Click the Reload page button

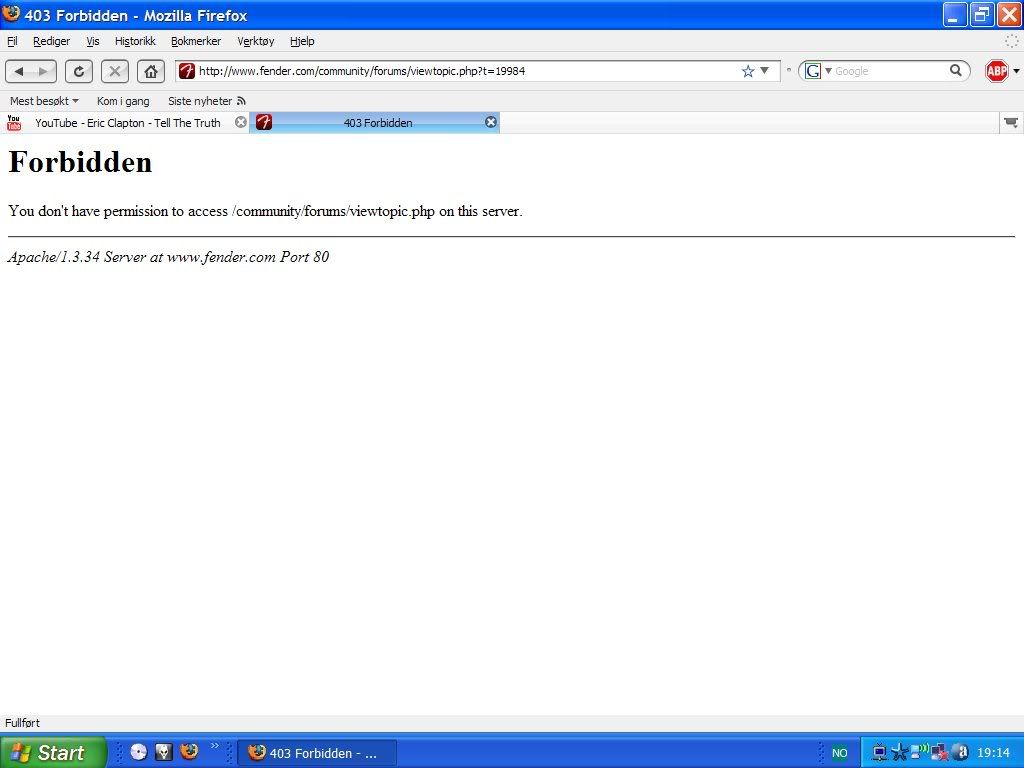(x=79, y=71)
